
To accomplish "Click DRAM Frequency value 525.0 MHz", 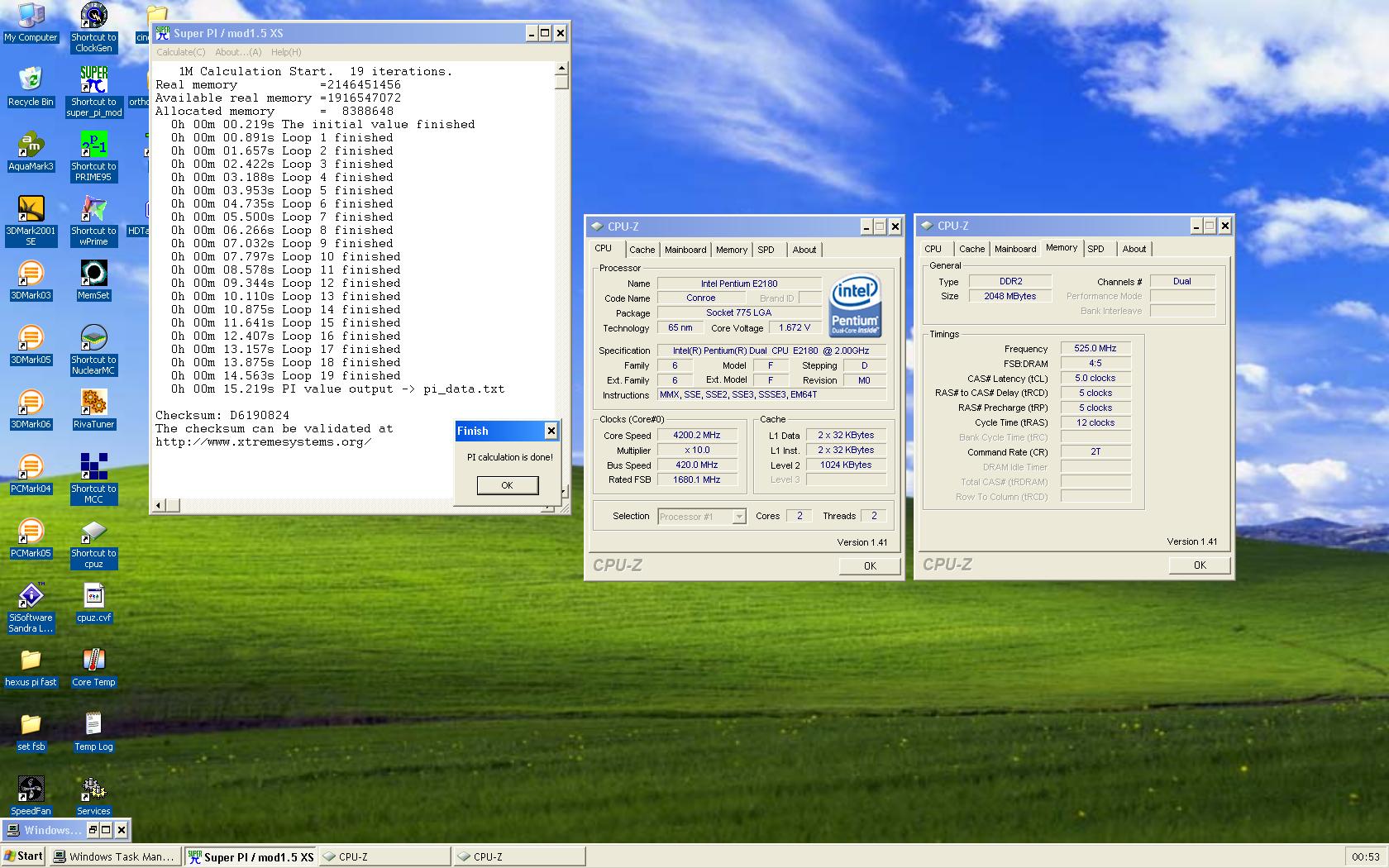I will pyautogui.click(x=1095, y=348).
